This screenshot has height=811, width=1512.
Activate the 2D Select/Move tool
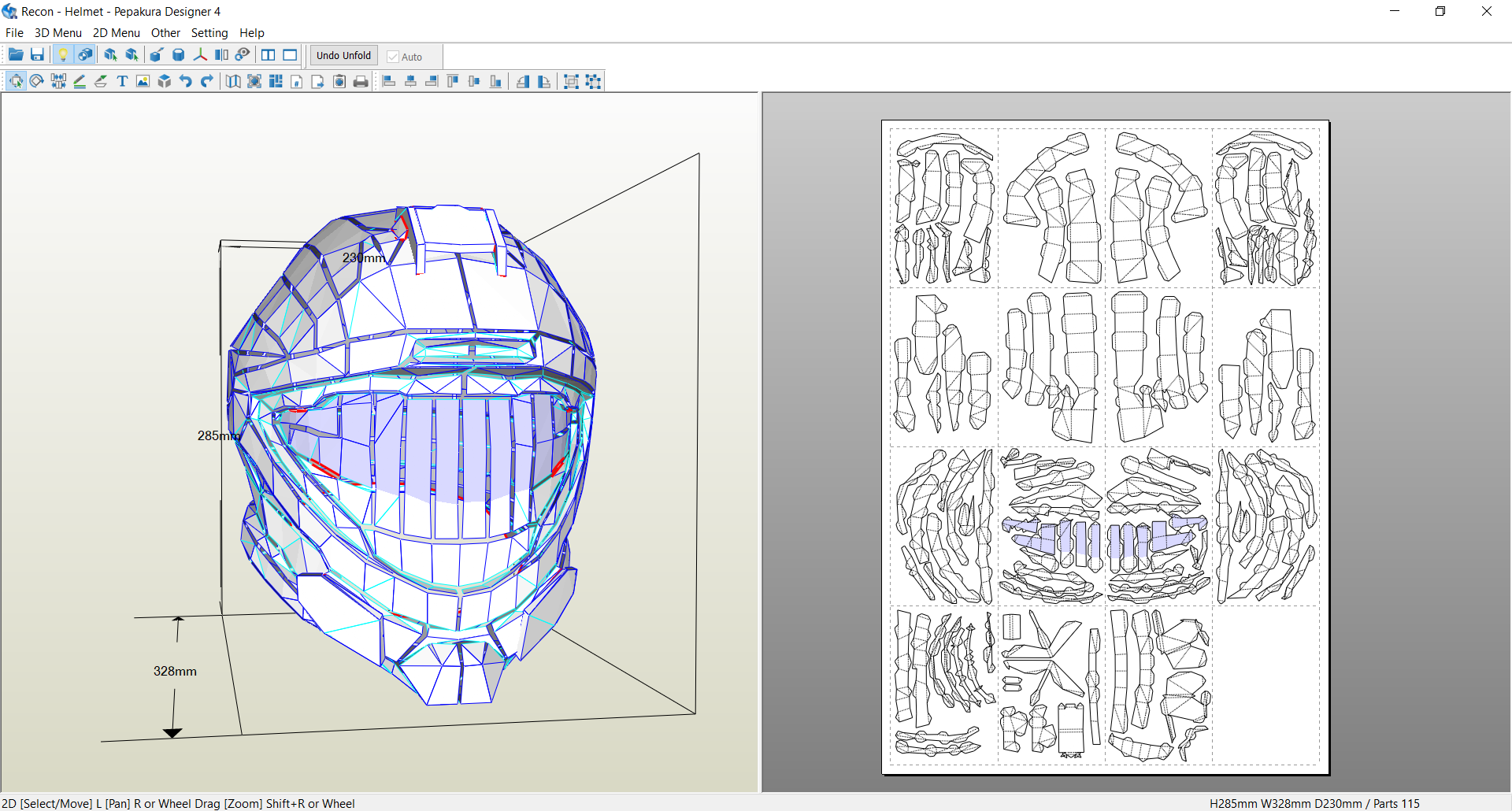click(16, 81)
